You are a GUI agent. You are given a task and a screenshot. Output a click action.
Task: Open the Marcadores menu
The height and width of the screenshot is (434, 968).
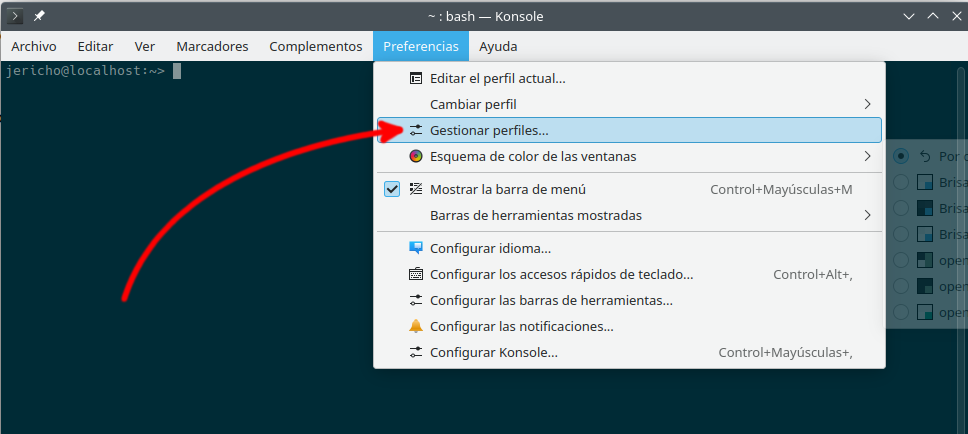click(x=212, y=46)
